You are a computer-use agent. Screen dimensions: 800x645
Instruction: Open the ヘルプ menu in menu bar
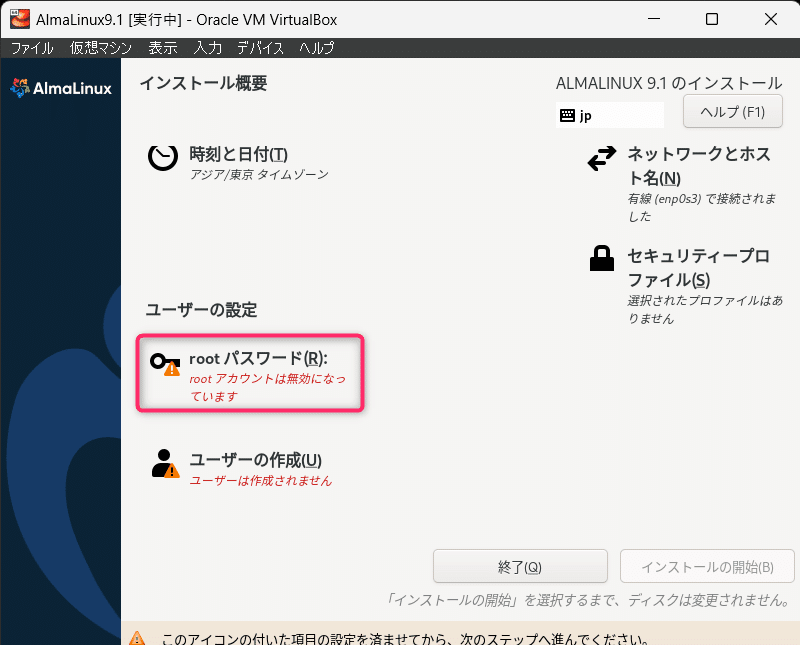[x=316, y=48]
